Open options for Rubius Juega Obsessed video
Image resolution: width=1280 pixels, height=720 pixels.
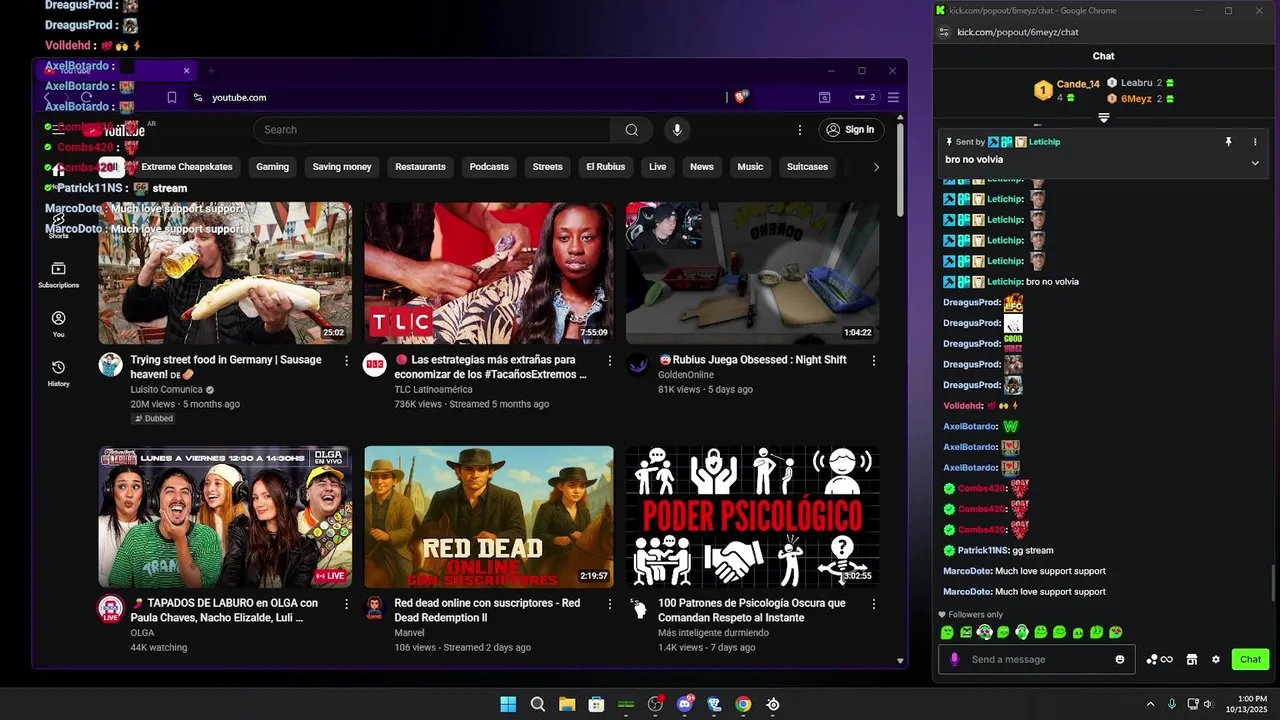click(874, 360)
